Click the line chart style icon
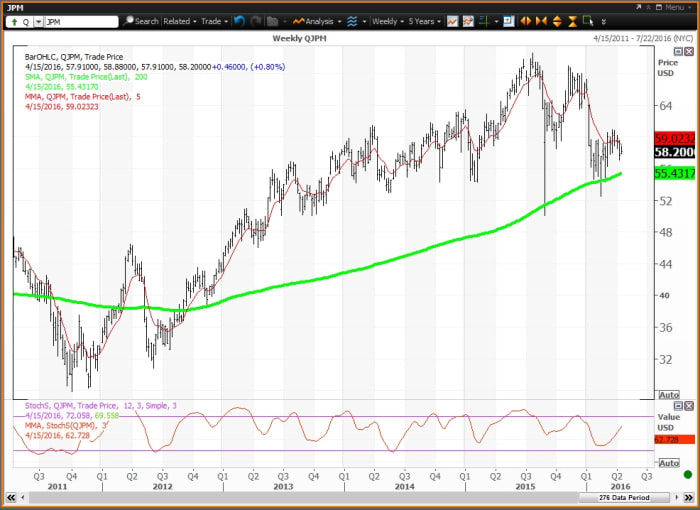The height and width of the screenshot is (510, 700). 453,21
